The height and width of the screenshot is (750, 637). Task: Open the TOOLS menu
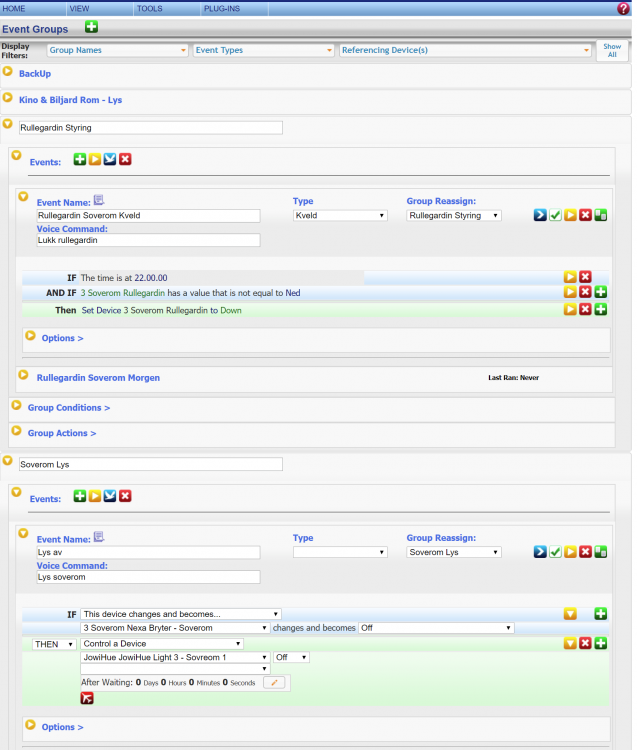pos(149,8)
